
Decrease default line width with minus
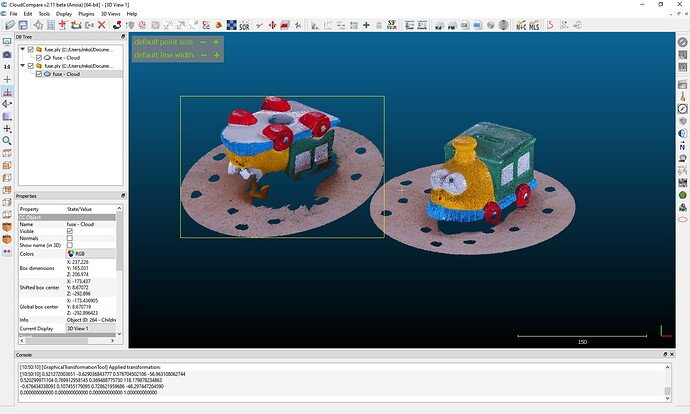203,55
